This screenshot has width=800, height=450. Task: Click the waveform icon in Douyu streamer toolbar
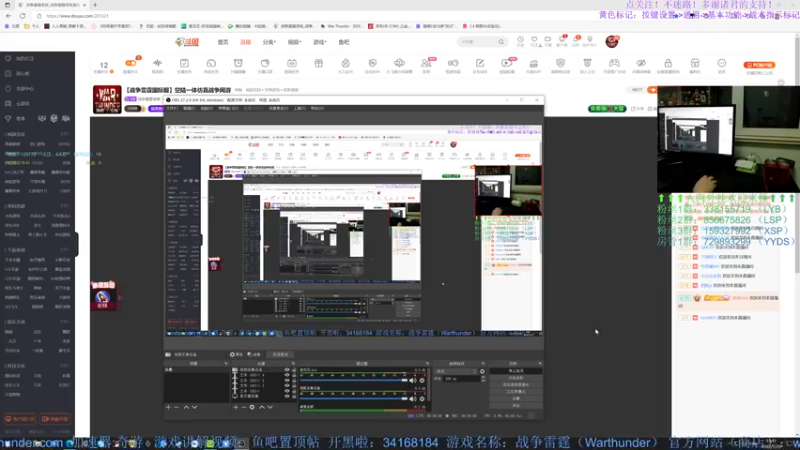157,63
